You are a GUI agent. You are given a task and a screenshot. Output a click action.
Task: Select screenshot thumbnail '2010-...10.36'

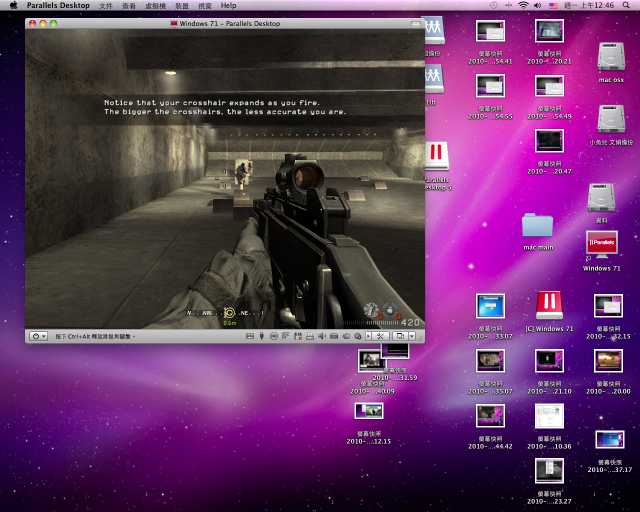pyautogui.click(x=549, y=416)
